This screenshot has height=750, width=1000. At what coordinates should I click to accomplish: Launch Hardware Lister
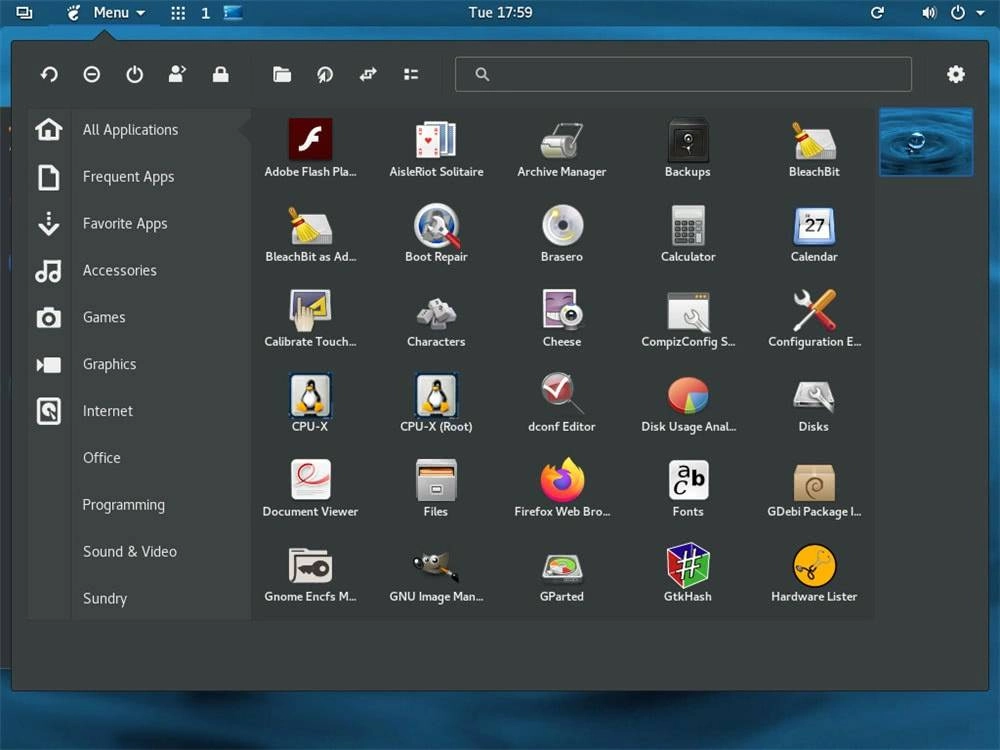(814, 573)
